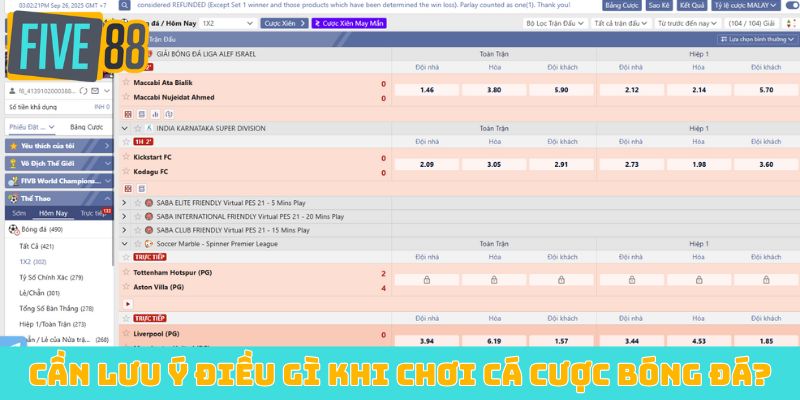
Task: Open the Phiếu Đặt tab
Action: click(32, 127)
